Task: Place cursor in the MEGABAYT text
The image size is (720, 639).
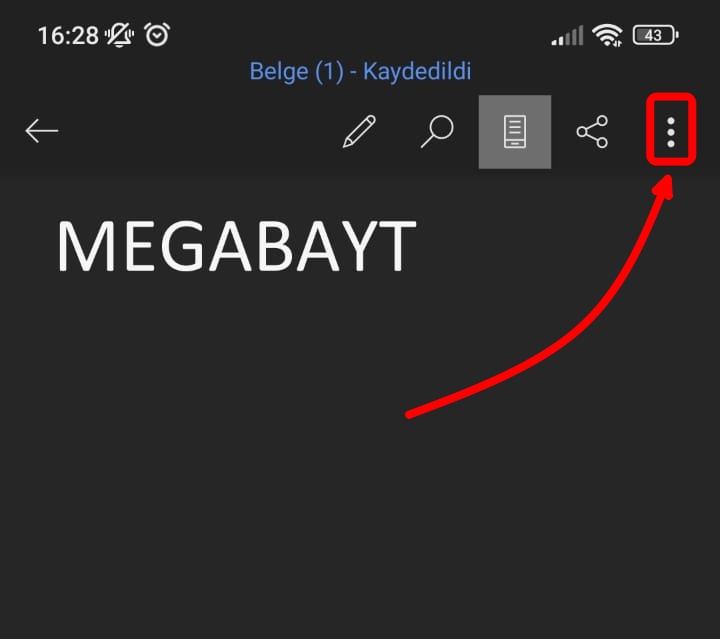Action: (x=236, y=246)
